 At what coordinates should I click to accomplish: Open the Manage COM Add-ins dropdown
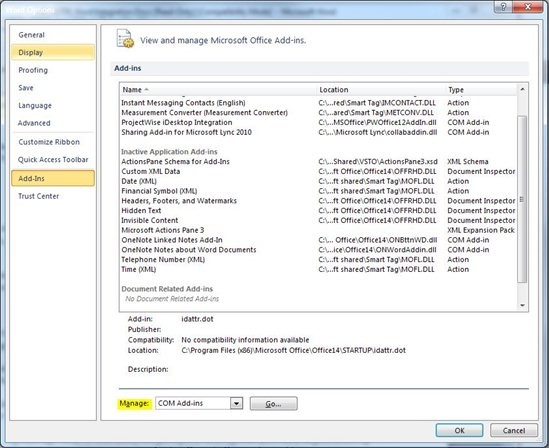point(236,403)
